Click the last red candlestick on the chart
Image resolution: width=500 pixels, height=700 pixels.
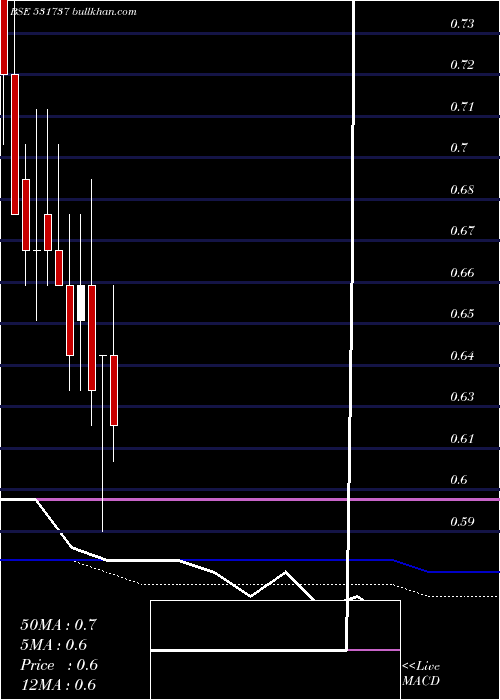coord(114,391)
